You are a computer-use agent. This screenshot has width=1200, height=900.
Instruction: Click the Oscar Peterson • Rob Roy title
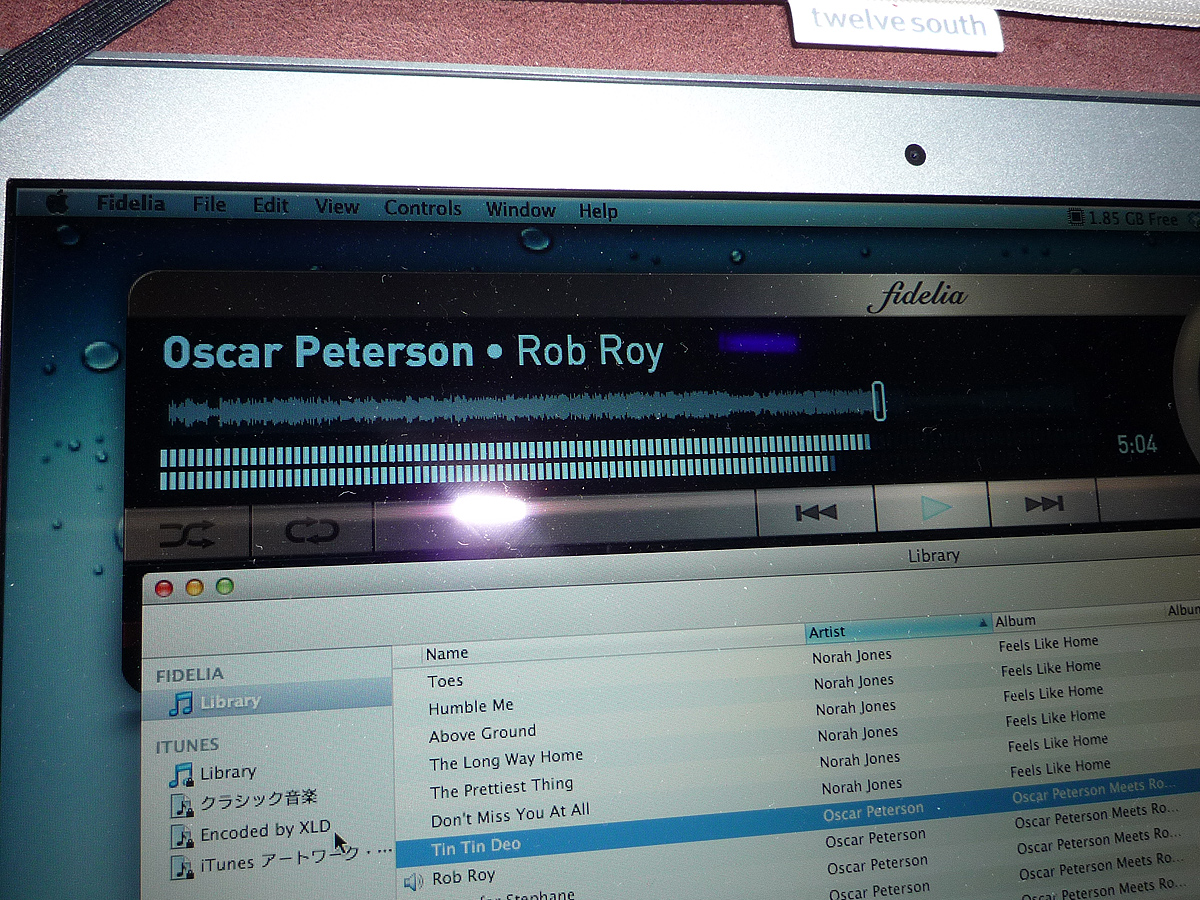pos(413,352)
